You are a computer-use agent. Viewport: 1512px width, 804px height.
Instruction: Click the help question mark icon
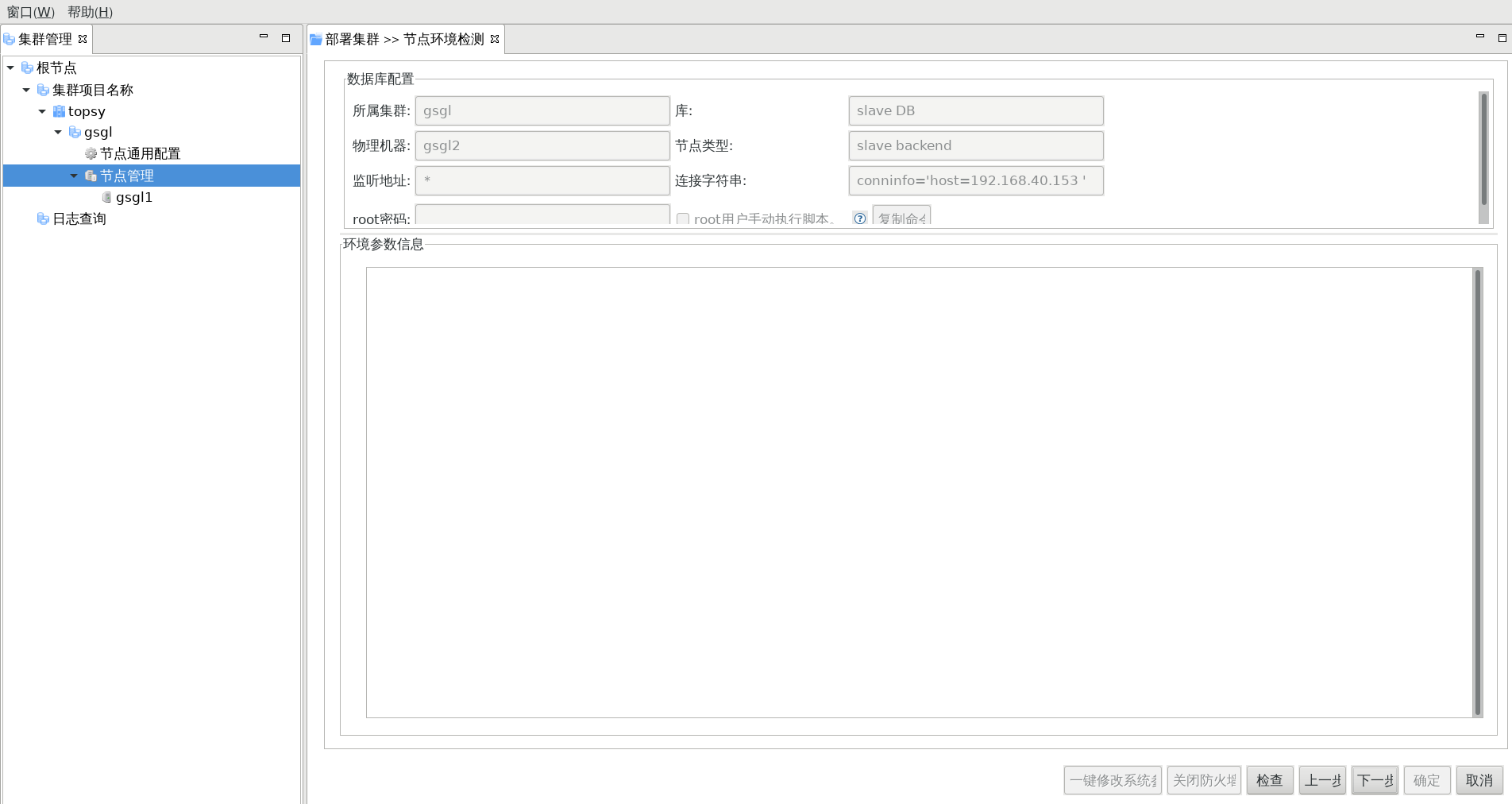[859, 218]
